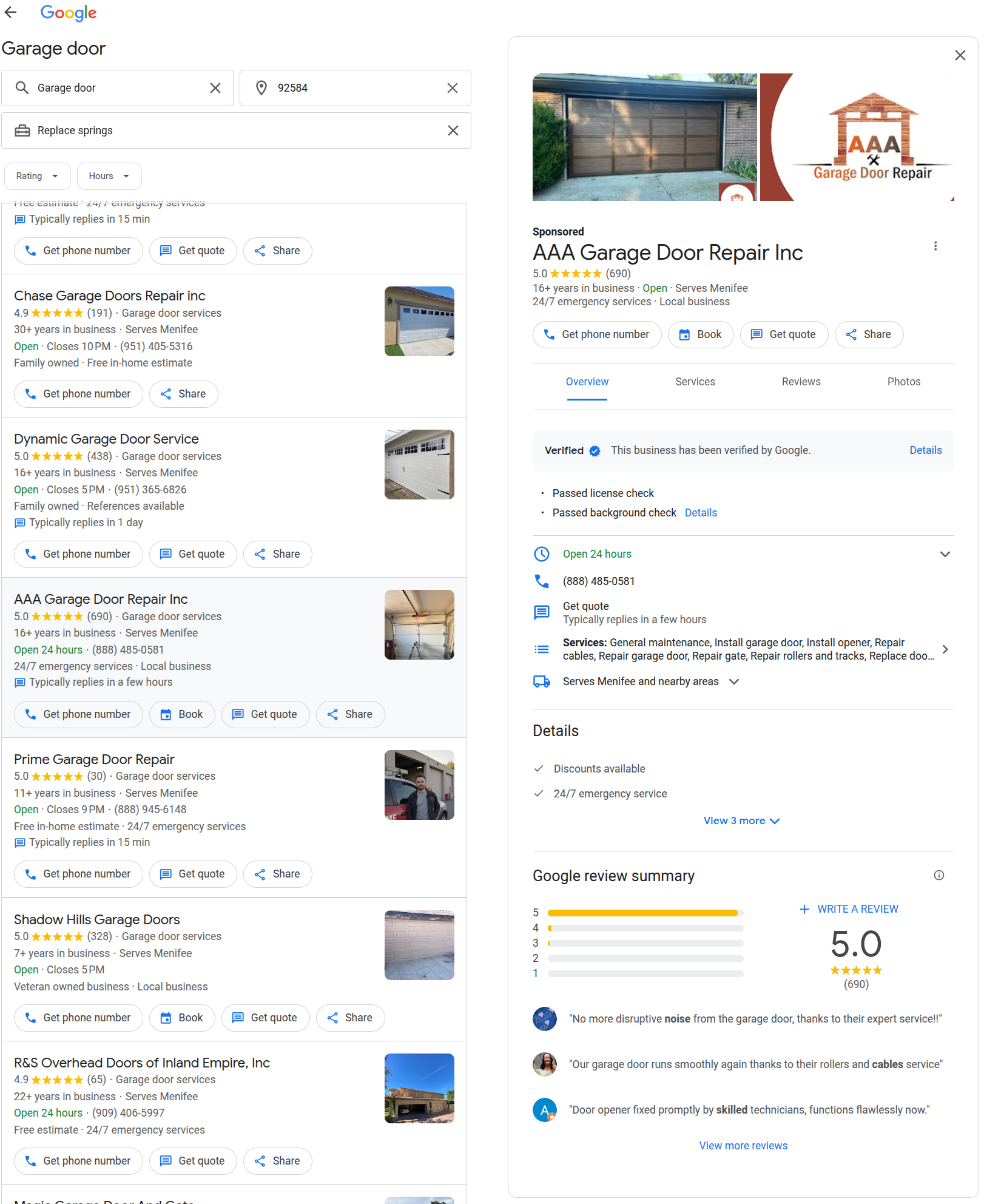The image size is (984, 1204).
Task: Click the verified badge checkmark icon
Action: (595, 451)
